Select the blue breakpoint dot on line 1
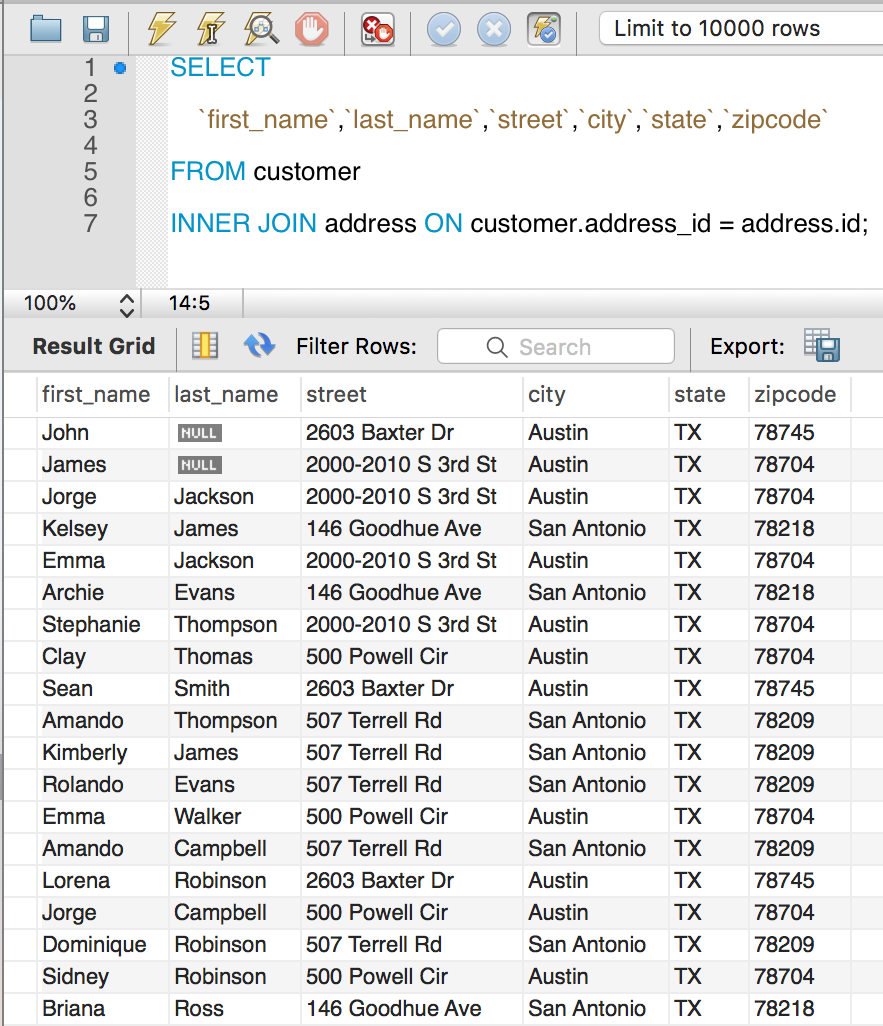The height and width of the screenshot is (1026, 883). coord(120,67)
